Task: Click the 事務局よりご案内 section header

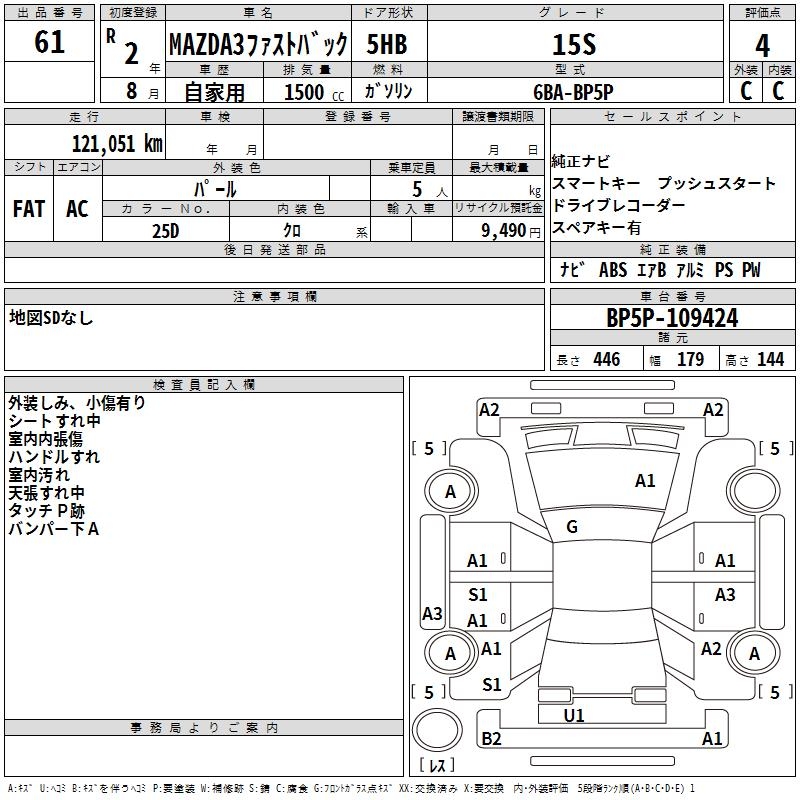Action: pos(204,728)
